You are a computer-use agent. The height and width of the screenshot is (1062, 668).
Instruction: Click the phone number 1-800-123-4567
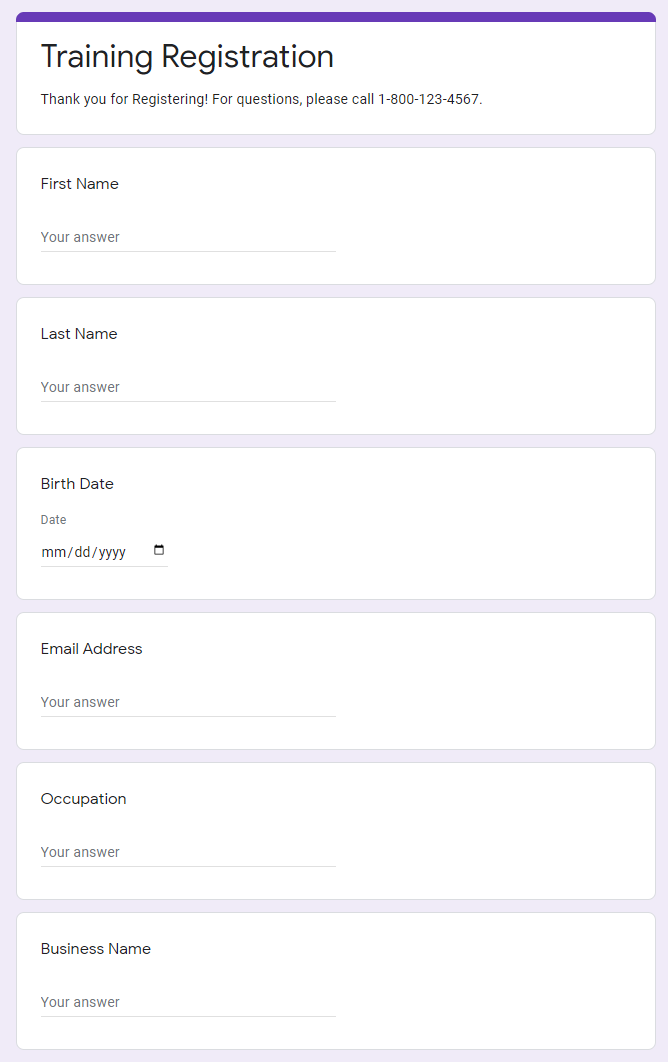point(429,100)
